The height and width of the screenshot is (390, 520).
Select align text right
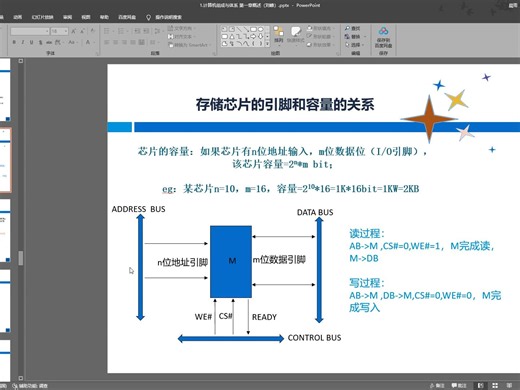[x=124, y=42]
